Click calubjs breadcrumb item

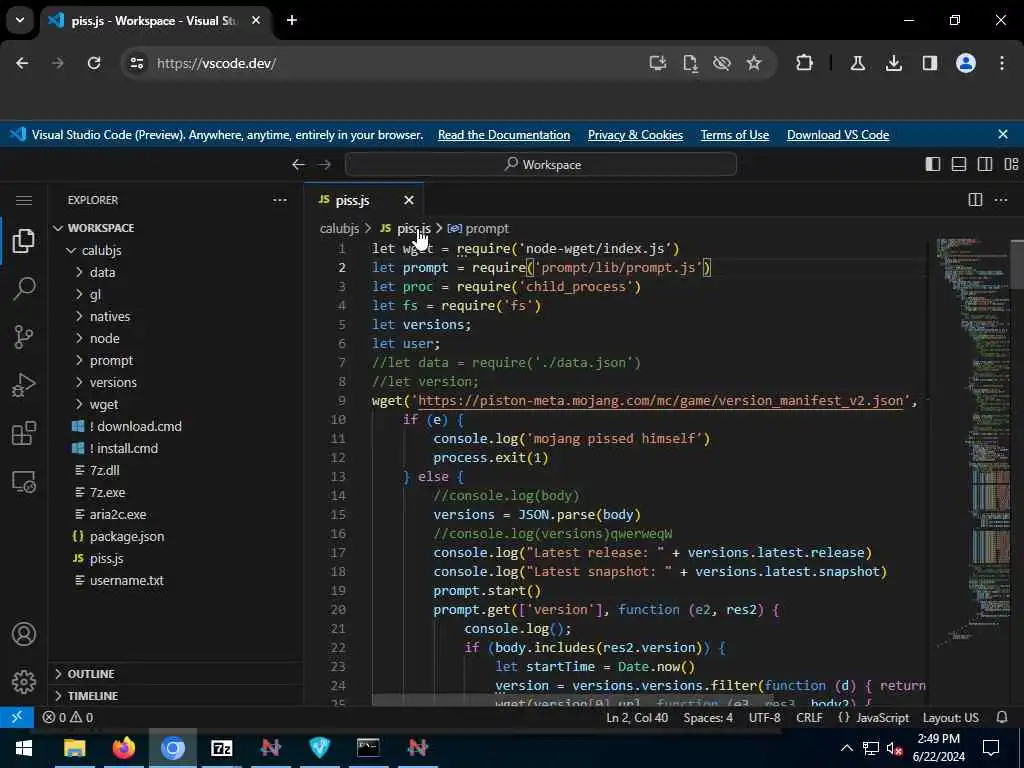339,229
